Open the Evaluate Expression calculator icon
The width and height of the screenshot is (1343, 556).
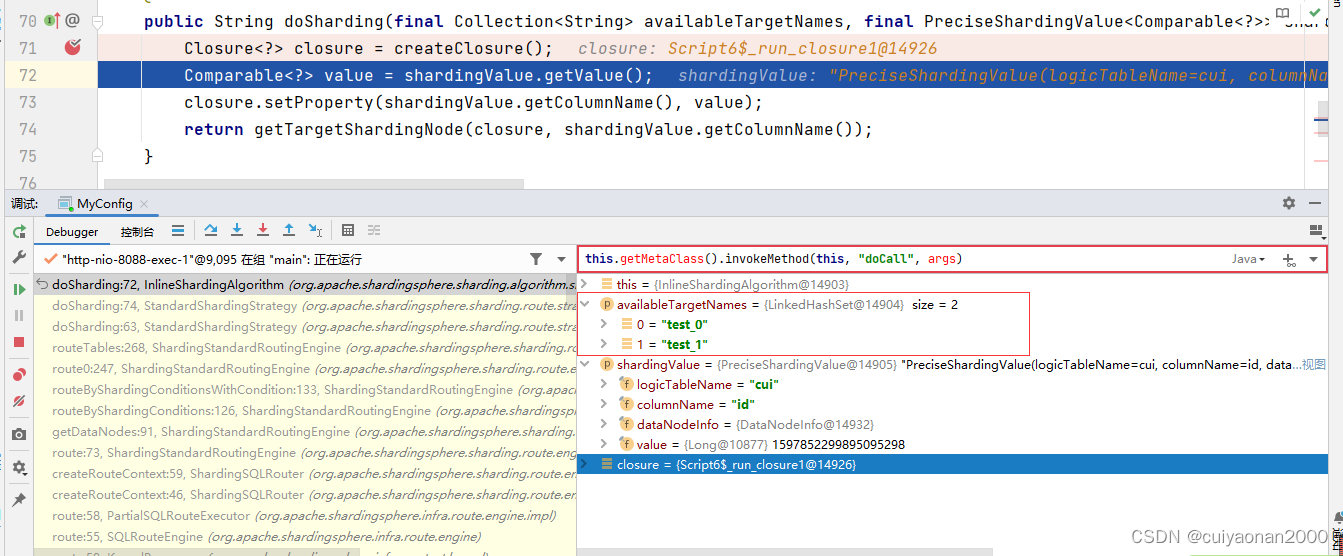pos(348,230)
